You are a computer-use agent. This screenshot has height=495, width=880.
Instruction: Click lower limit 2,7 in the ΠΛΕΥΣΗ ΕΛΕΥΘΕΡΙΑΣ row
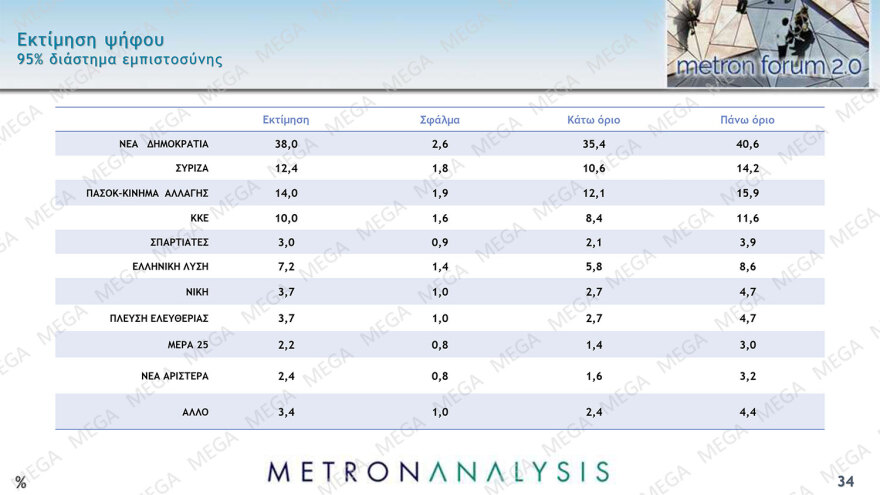594,318
